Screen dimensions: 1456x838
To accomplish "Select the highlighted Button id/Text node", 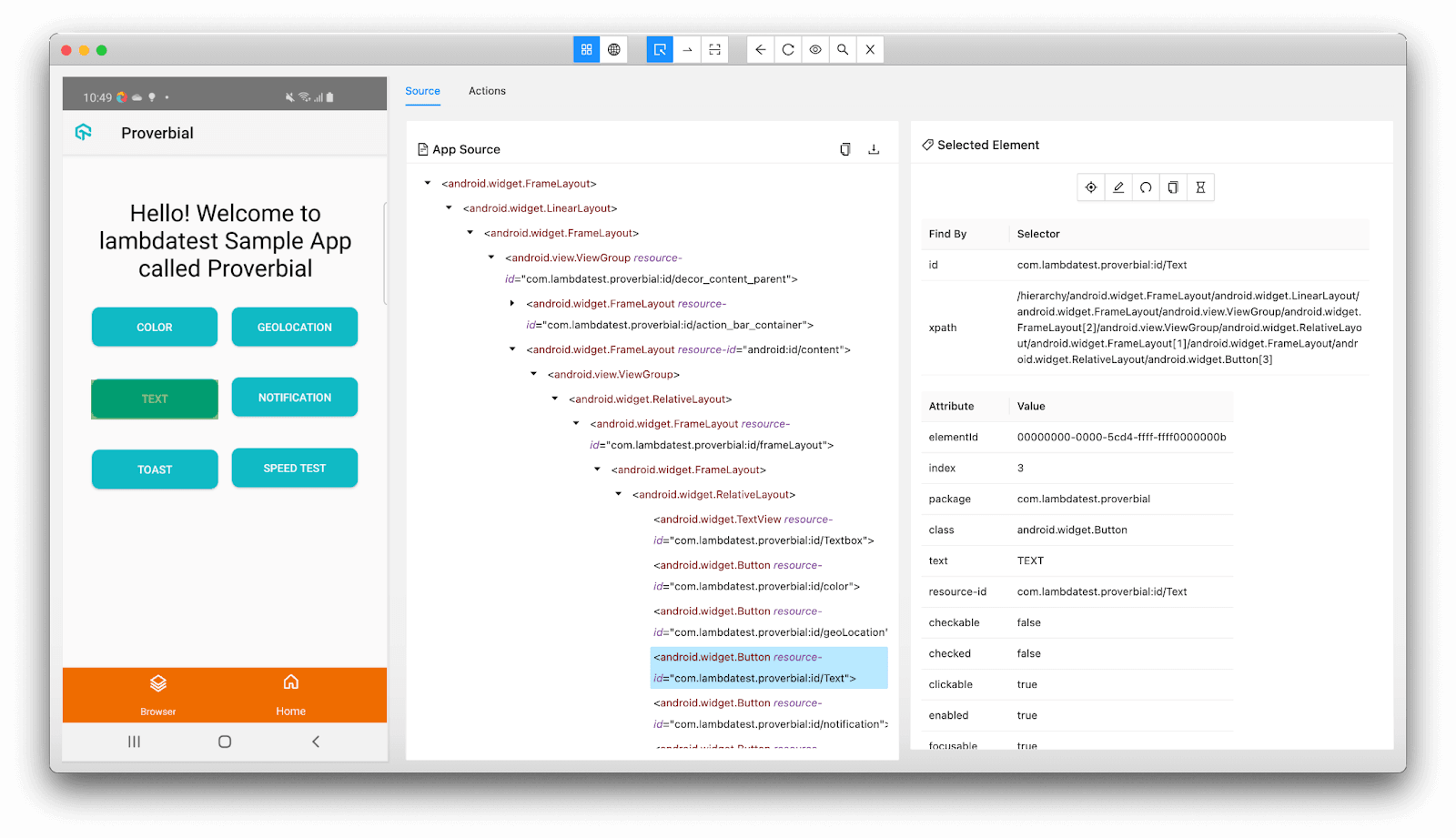I will pos(769,668).
